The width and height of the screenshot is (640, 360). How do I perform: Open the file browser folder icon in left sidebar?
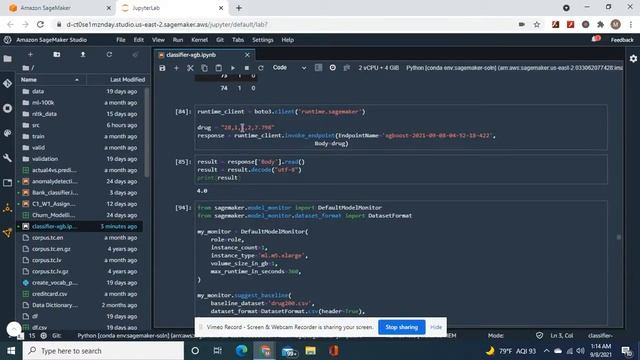coord(7,59)
